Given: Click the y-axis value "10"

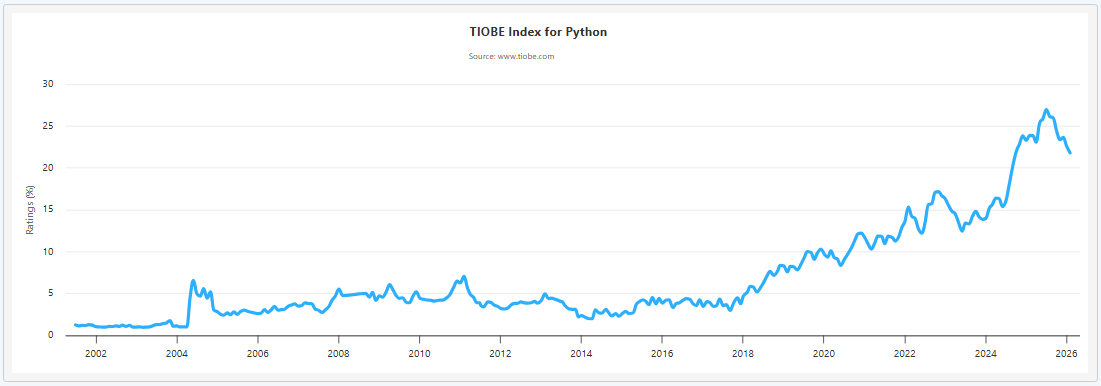Looking at the screenshot, I should click(49, 251).
